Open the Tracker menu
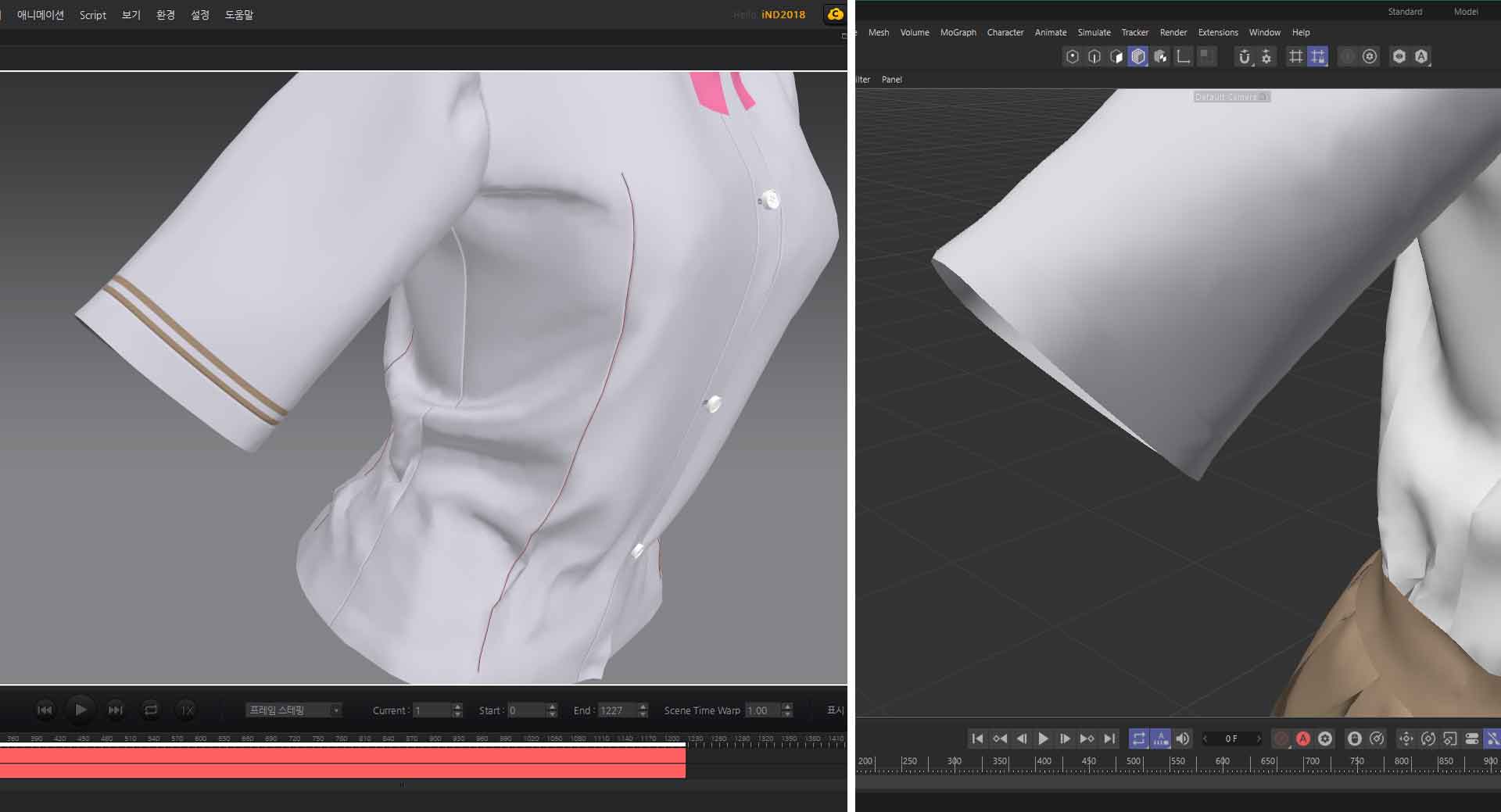Screen dimensions: 1501x812 (x=1135, y=32)
